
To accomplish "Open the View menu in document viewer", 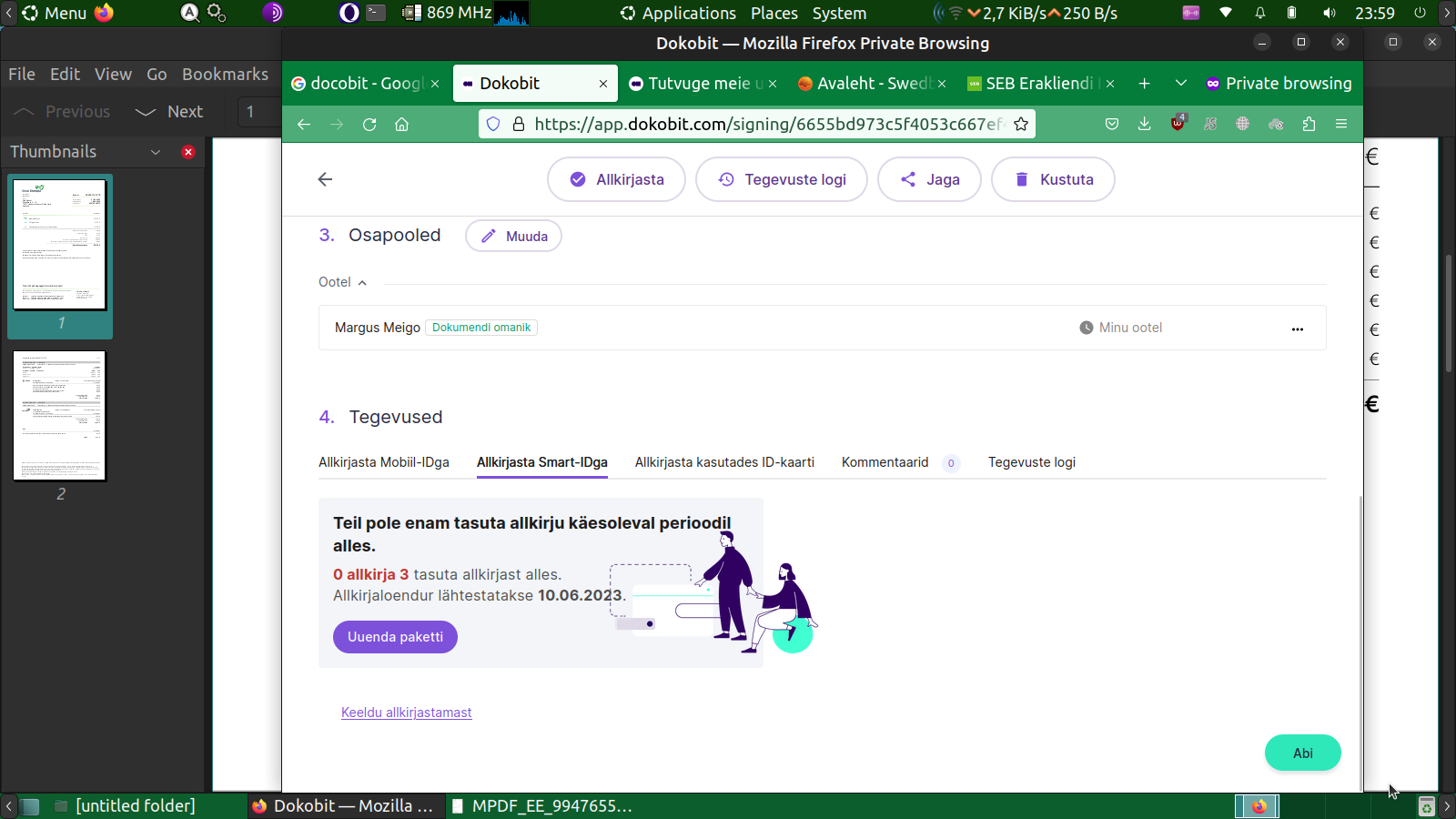I will pyautogui.click(x=114, y=74).
